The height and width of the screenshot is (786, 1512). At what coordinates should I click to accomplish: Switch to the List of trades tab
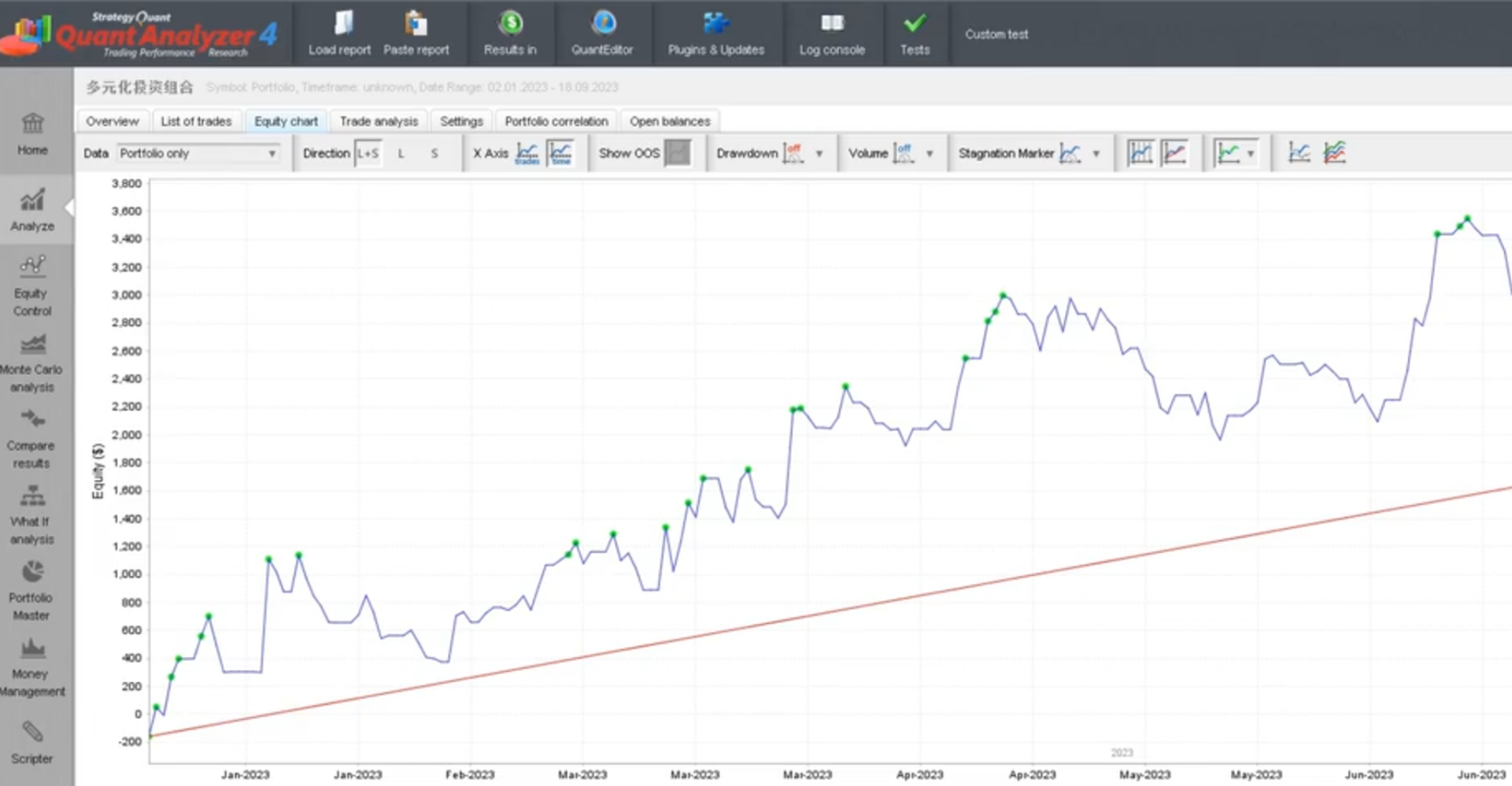(196, 121)
